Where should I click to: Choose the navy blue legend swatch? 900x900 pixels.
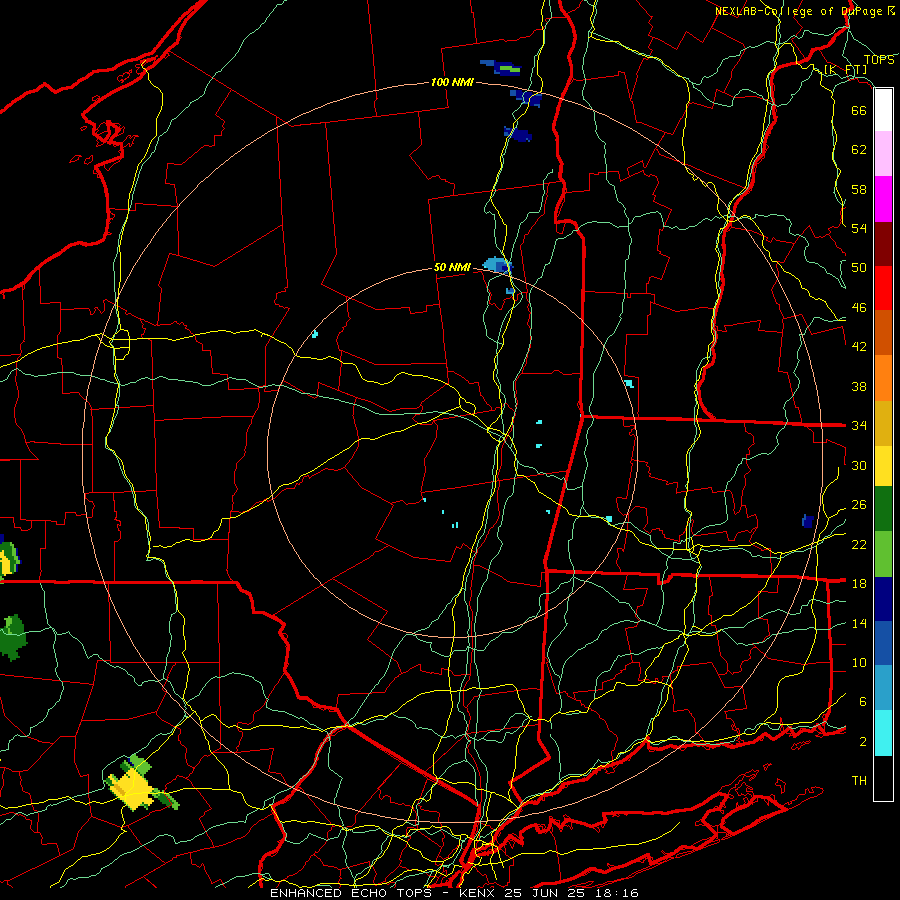883,599
